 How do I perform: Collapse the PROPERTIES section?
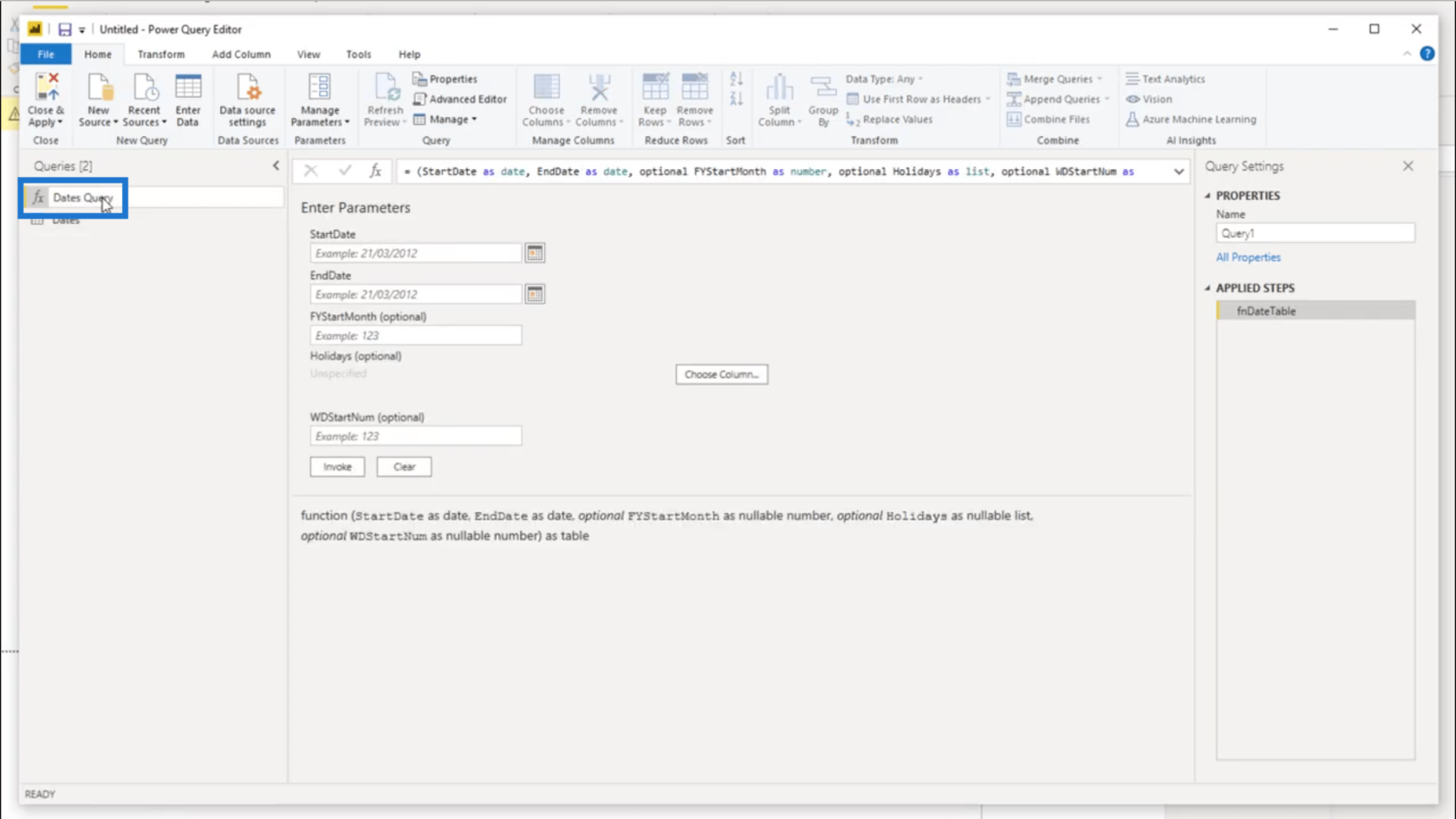pos(1207,196)
